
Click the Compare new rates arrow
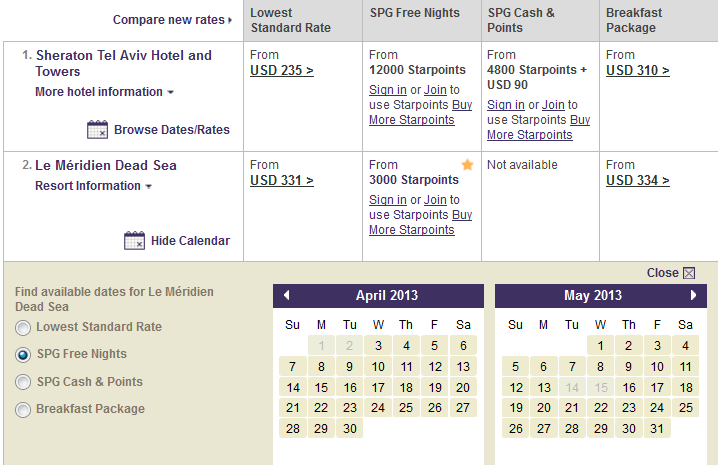230,20
